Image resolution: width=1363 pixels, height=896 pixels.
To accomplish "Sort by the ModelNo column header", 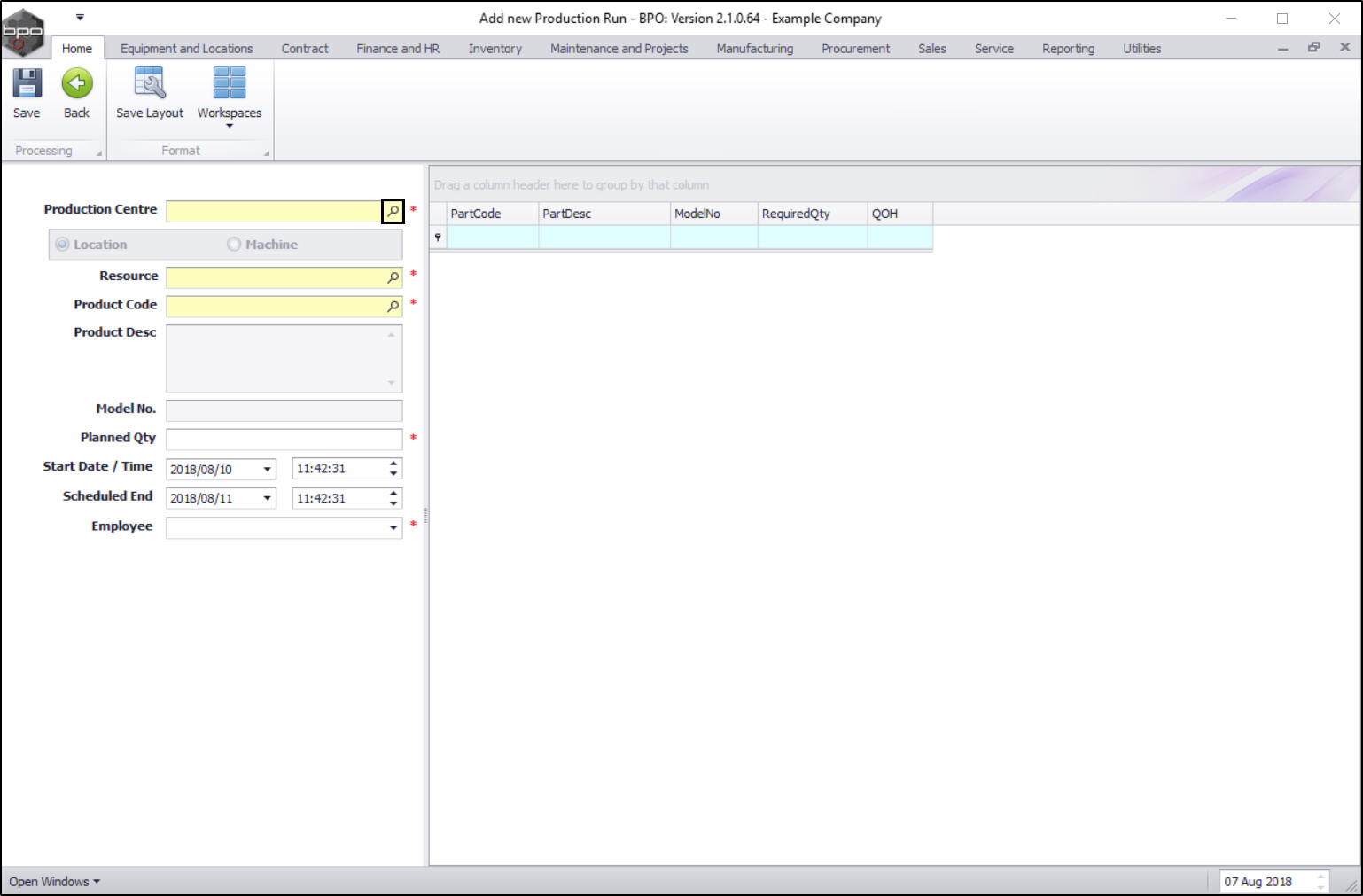I will [714, 214].
